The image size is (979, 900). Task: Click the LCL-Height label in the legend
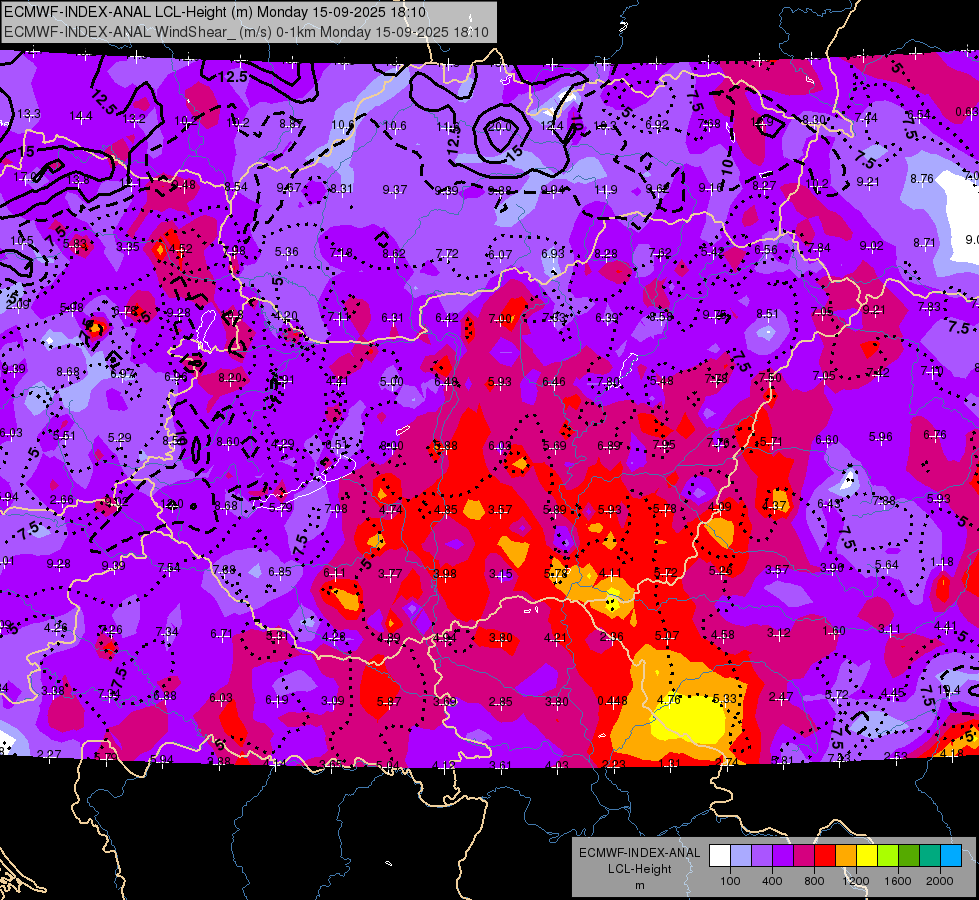click(640, 869)
